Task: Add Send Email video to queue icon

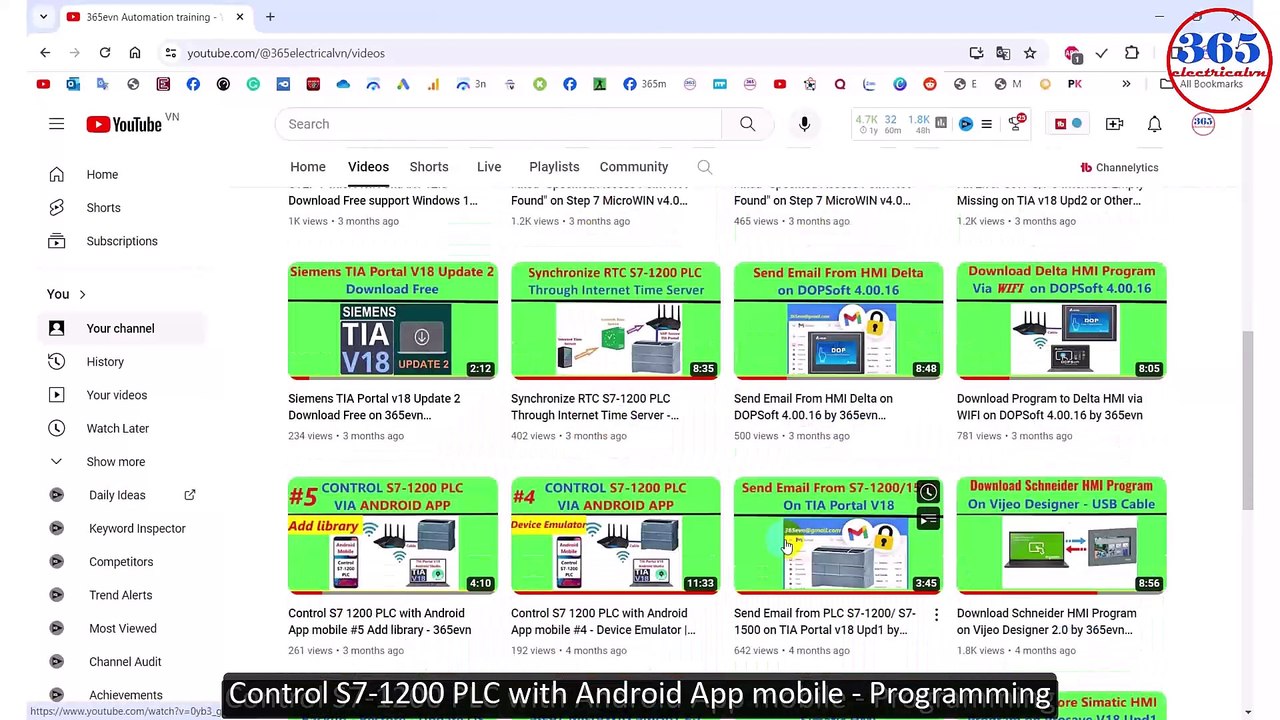Action: coord(928,519)
